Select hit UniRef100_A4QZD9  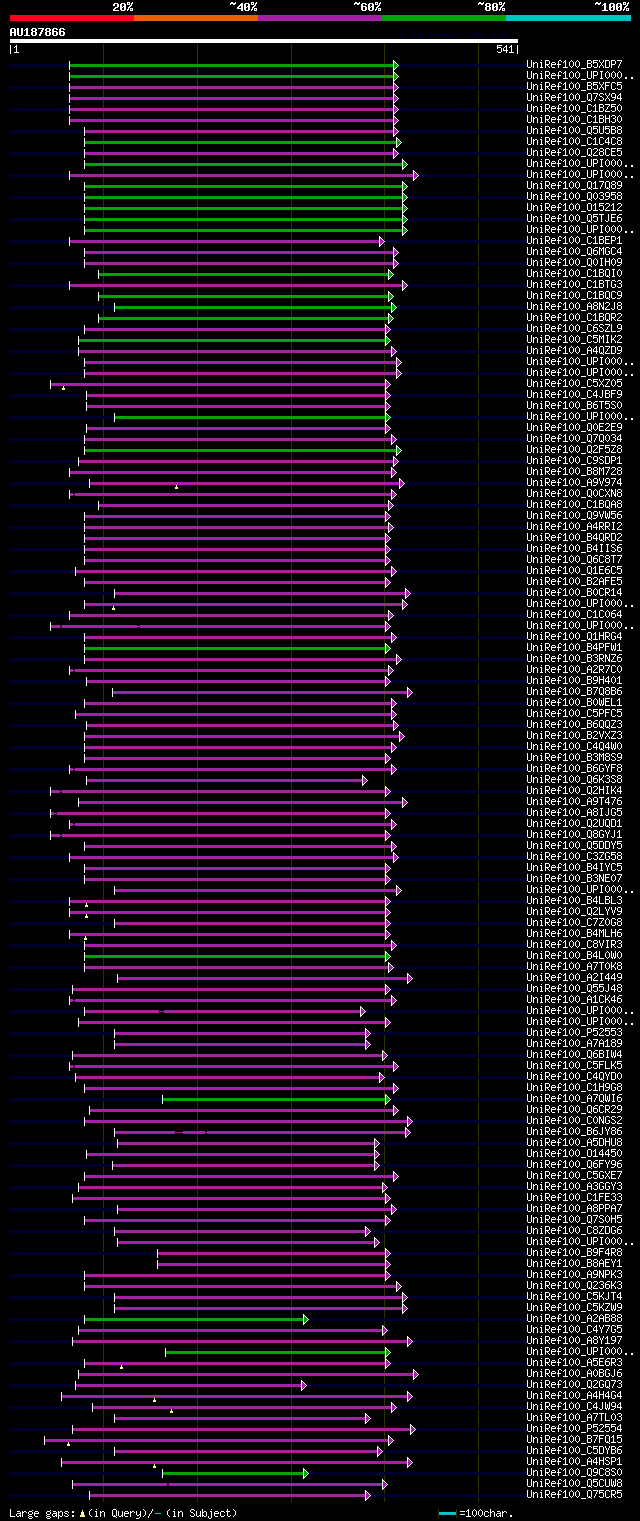click(574, 351)
